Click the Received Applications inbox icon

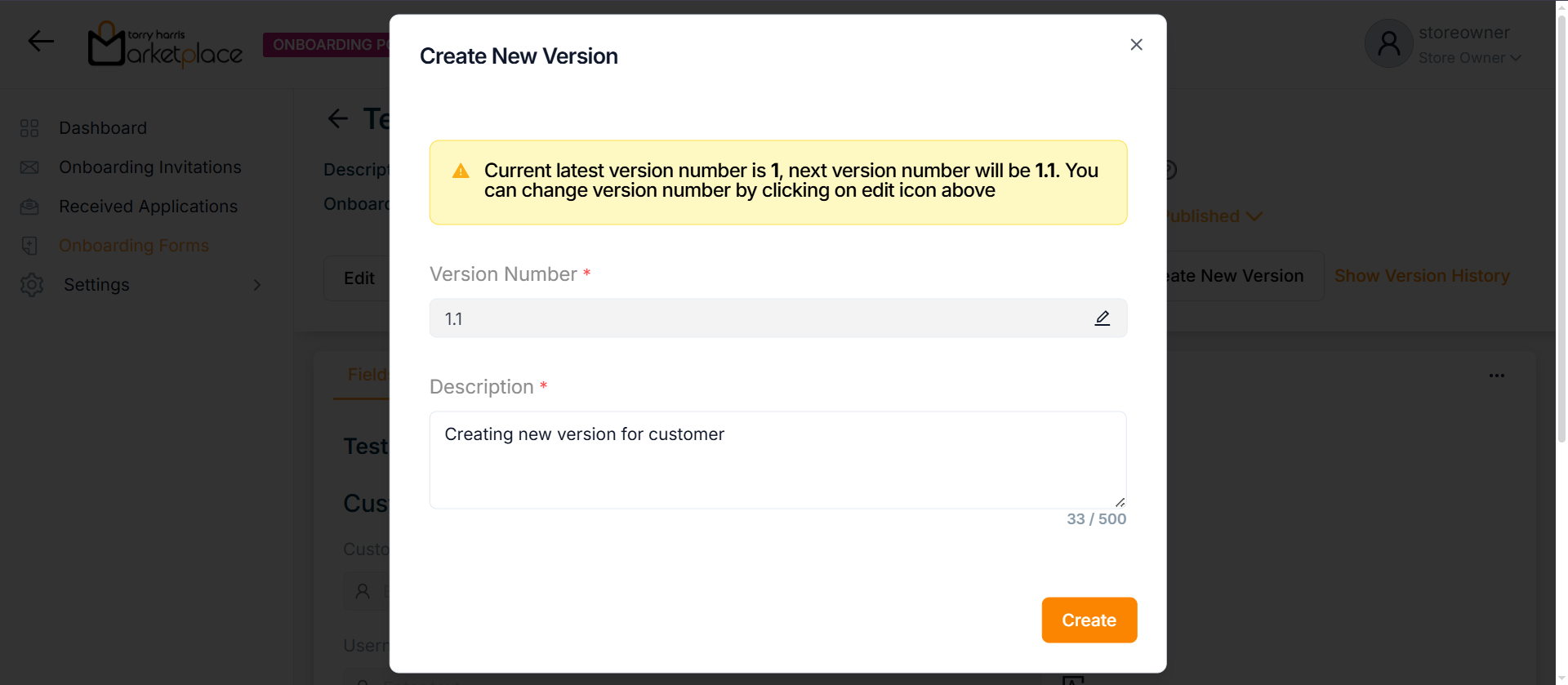click(x=29, y=207)
